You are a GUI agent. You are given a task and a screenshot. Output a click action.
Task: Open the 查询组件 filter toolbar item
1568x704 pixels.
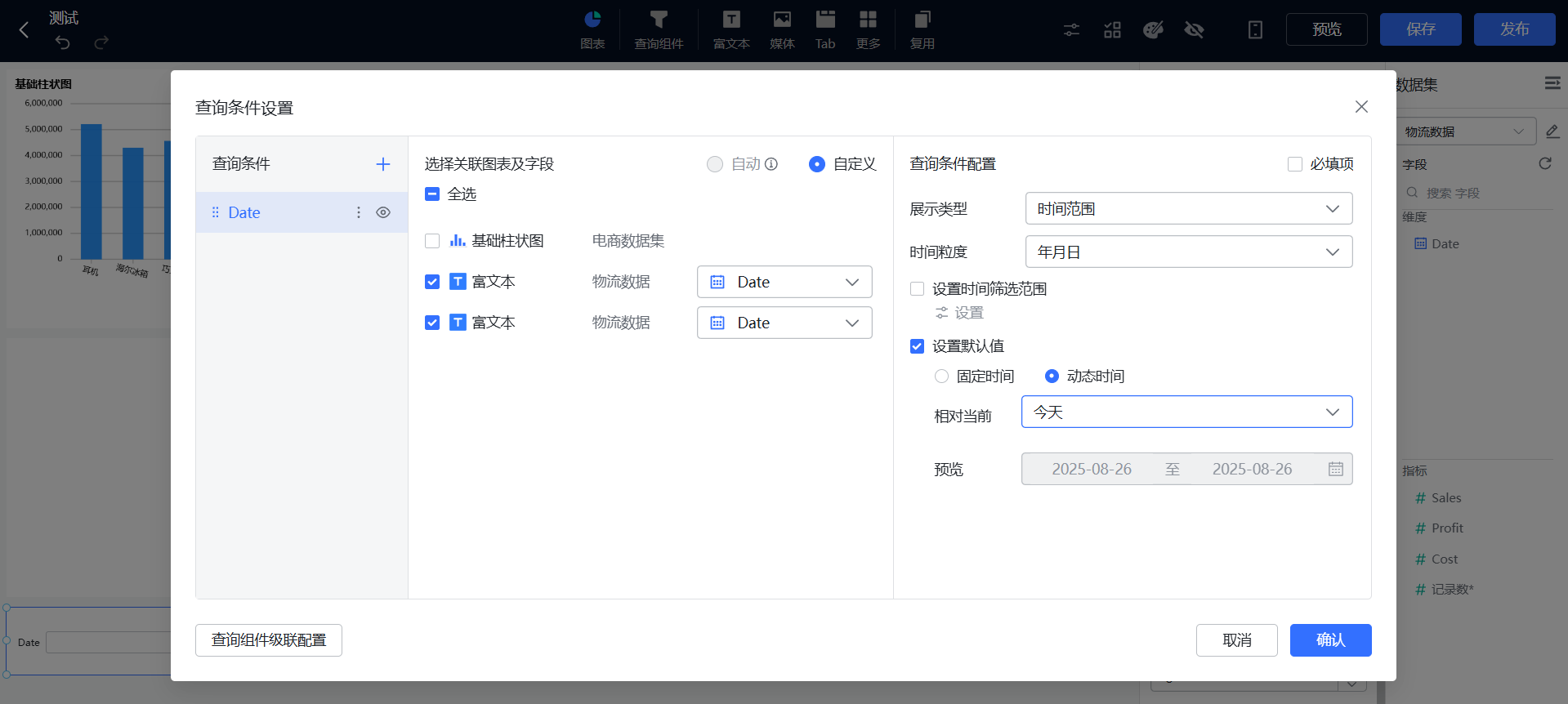click(659, 29)
